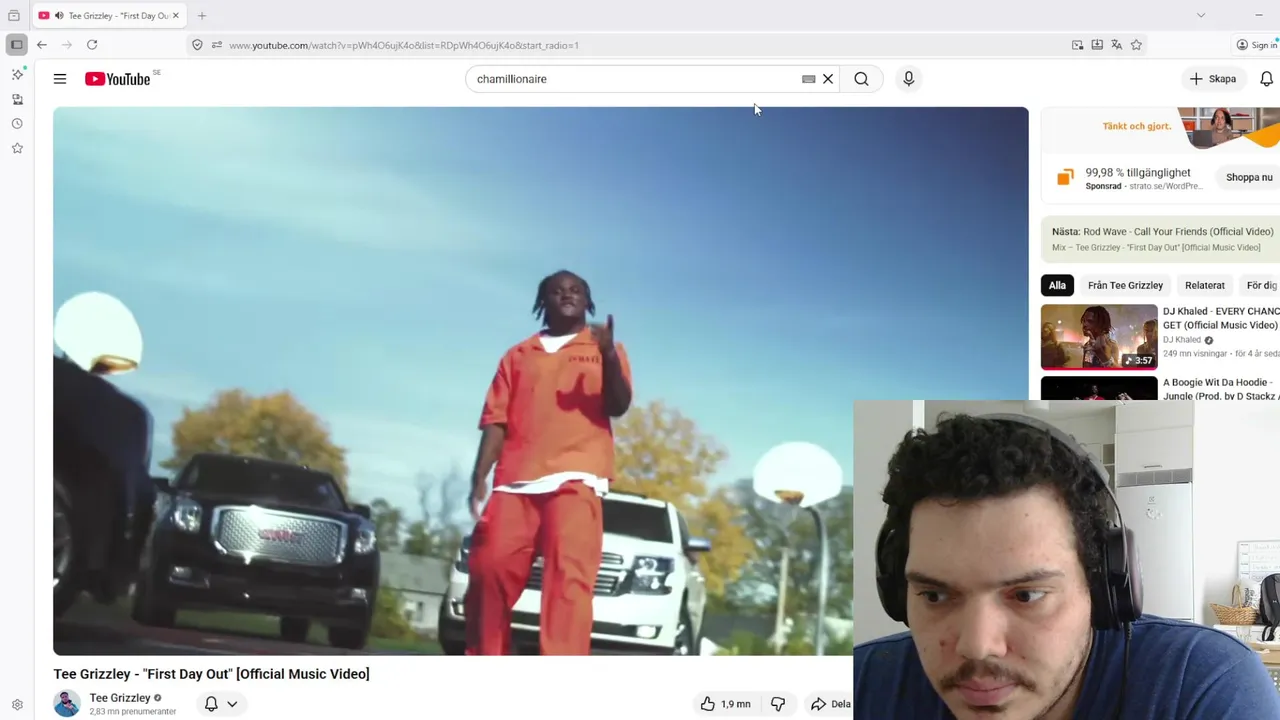Reload the page

pos(92,45)
